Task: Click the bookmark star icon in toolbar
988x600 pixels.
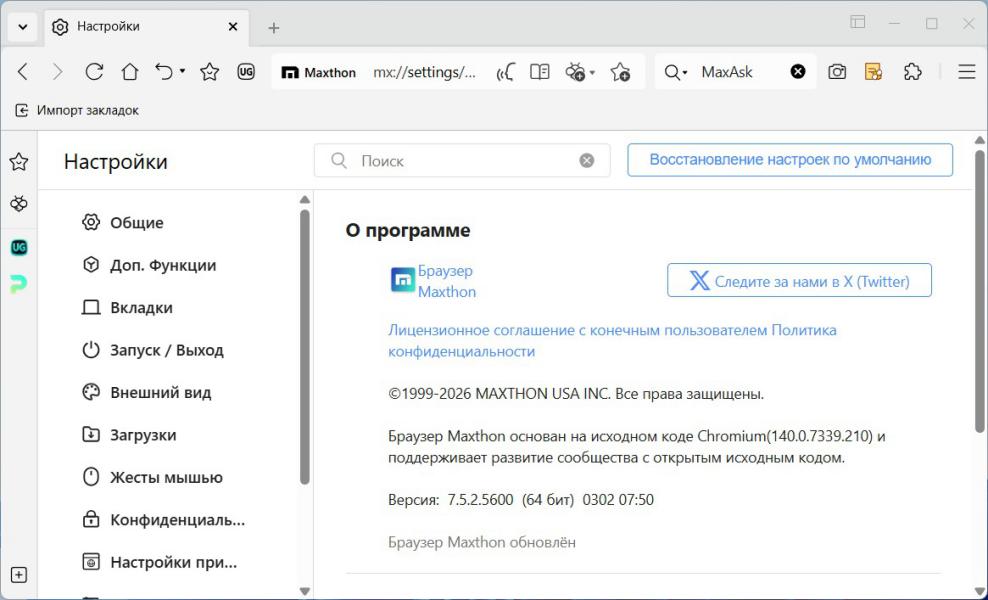Action: coord(209,72)
